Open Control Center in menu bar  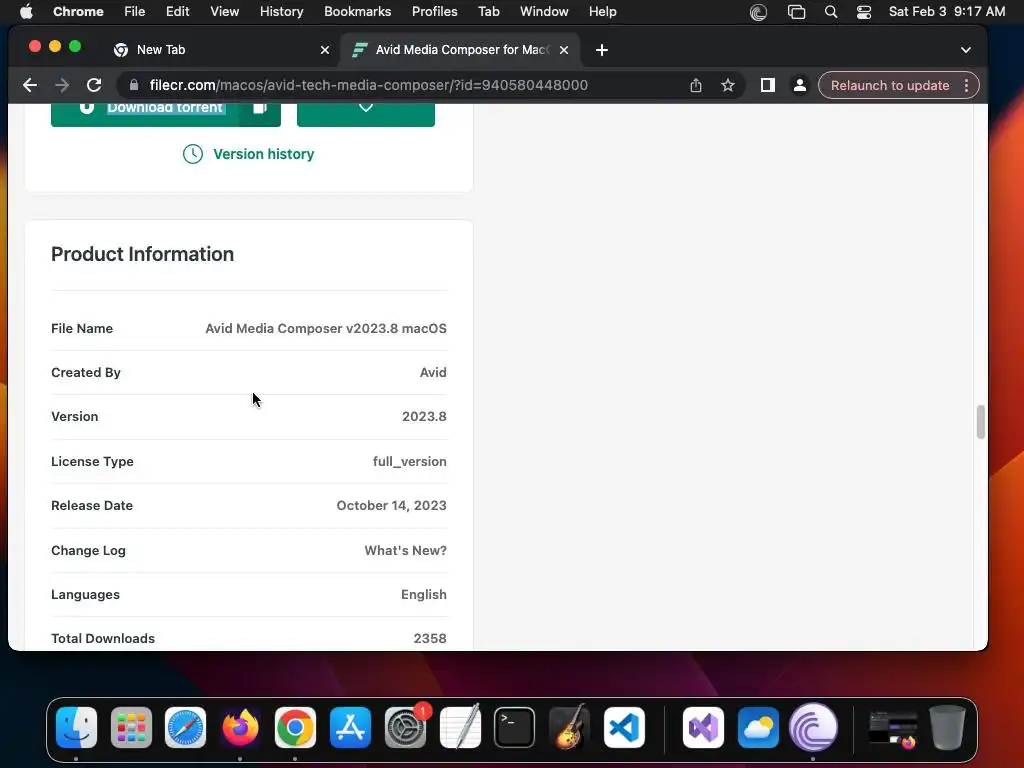(863, 12)
